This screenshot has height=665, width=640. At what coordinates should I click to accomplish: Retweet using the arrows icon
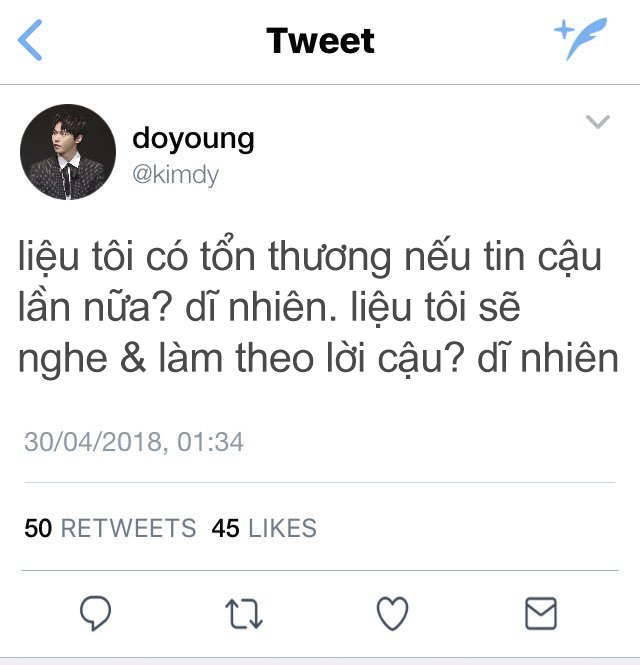pyautogui.click(x=244, y=613)
